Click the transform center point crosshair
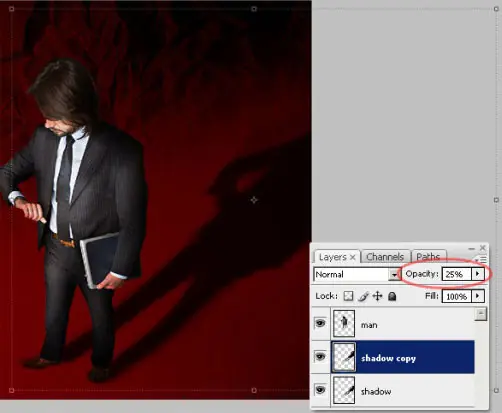Image resolution: width=502 pixels, height=413 pixels. 254,200
